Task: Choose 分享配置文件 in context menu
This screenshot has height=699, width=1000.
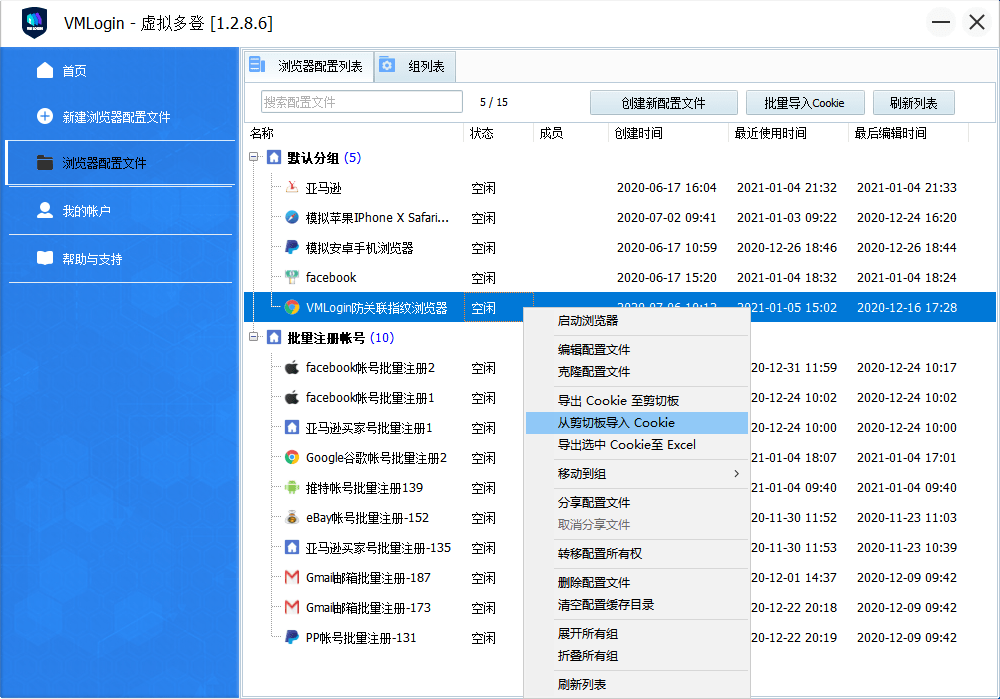Action: pos(636,502)
